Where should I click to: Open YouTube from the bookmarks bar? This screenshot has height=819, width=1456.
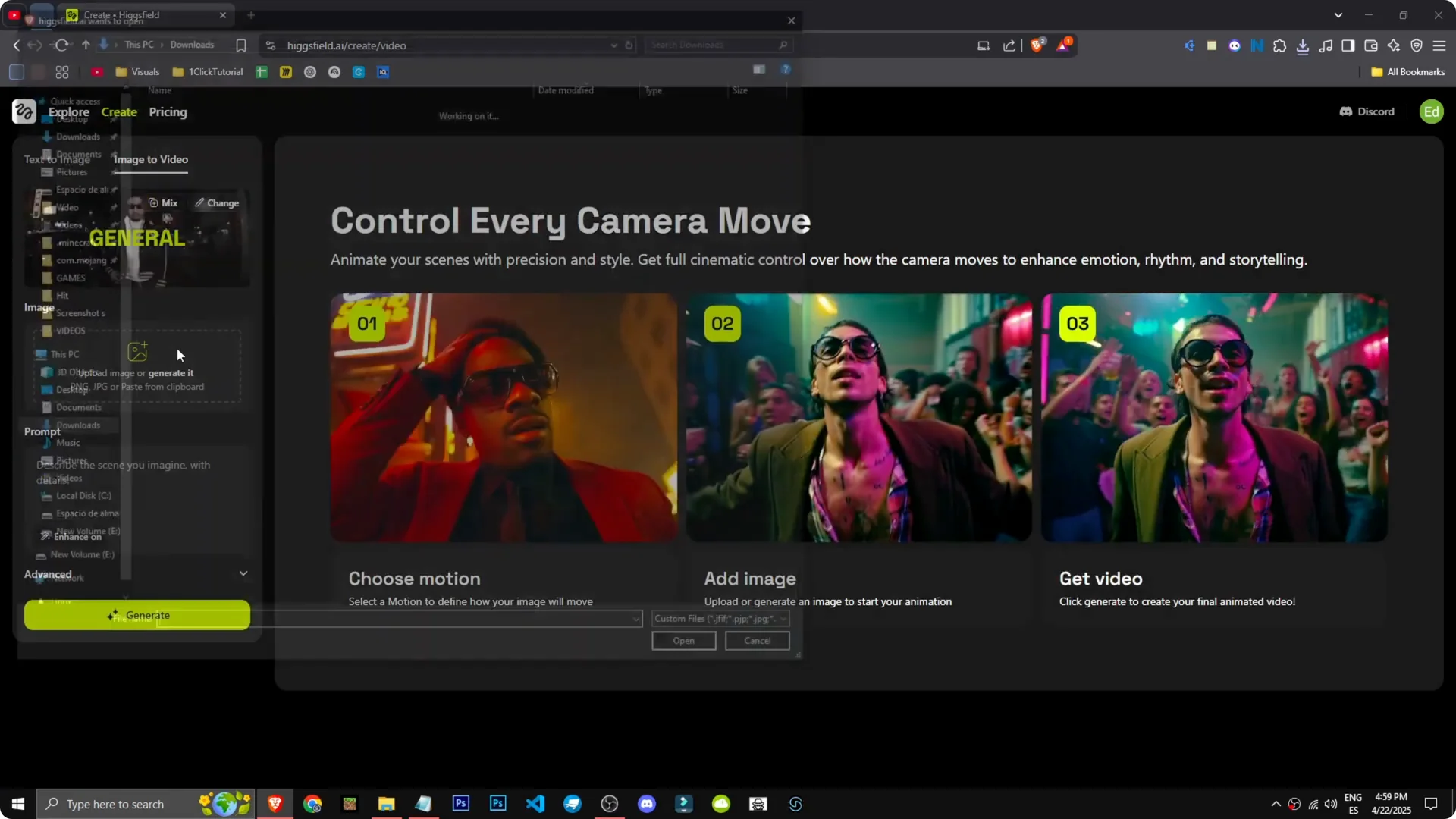pos(98,71)
